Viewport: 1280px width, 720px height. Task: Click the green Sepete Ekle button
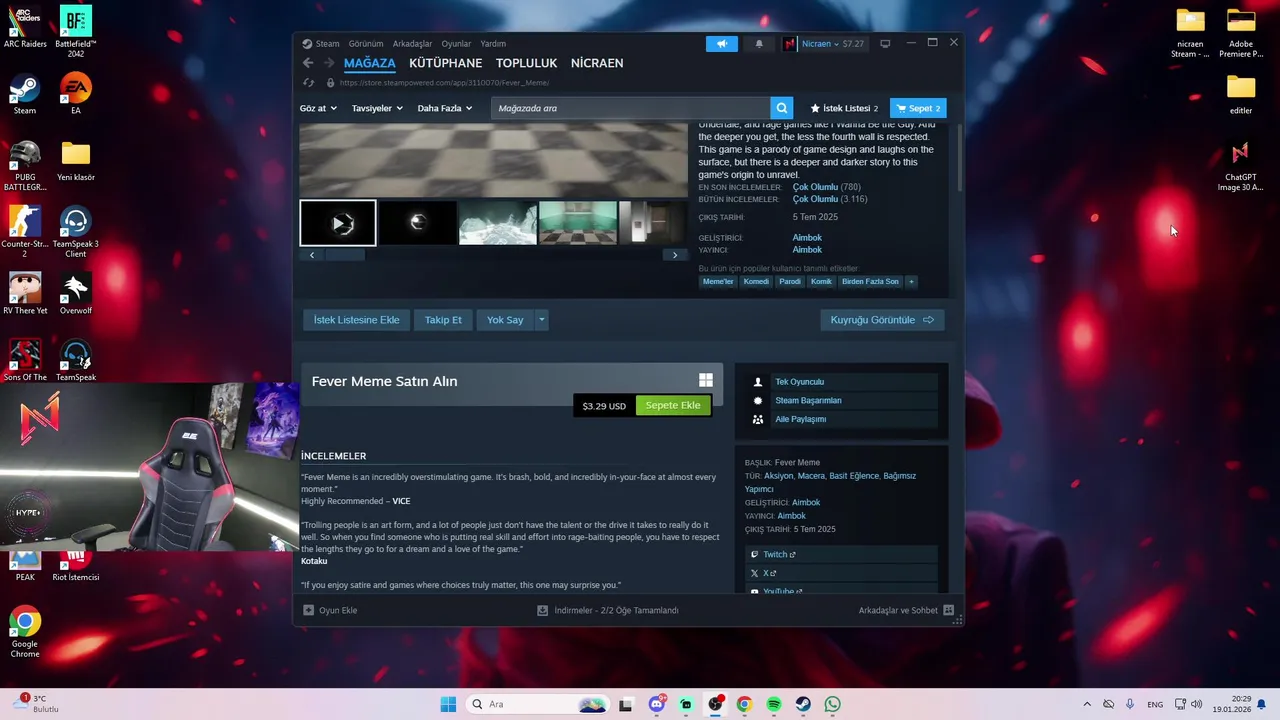pyautogui.click(x=673, y=405)
